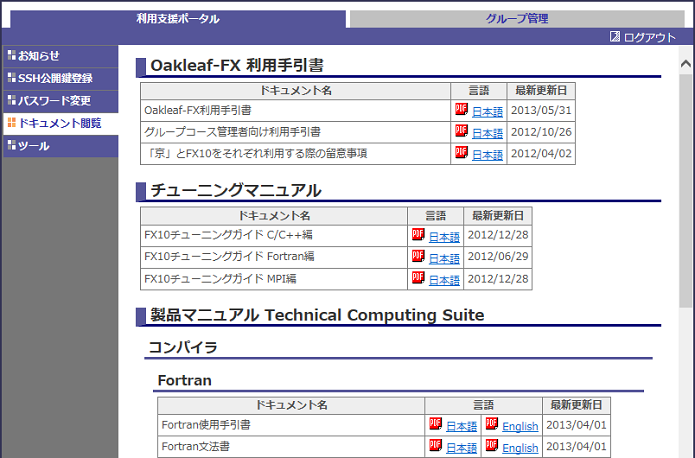Screen dimensions: 695x458
Task: Click チューニングマニュアル section heading
Action: (236, 191)
